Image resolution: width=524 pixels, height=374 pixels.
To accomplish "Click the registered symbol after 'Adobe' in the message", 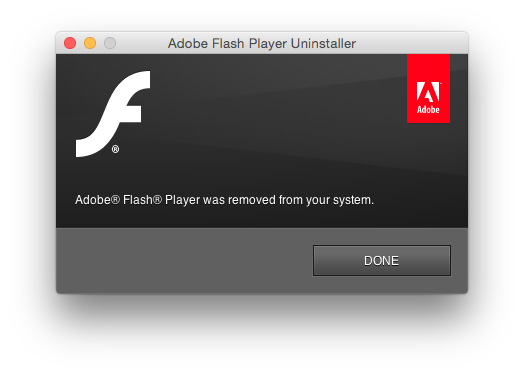I will (x=115, y=200).
